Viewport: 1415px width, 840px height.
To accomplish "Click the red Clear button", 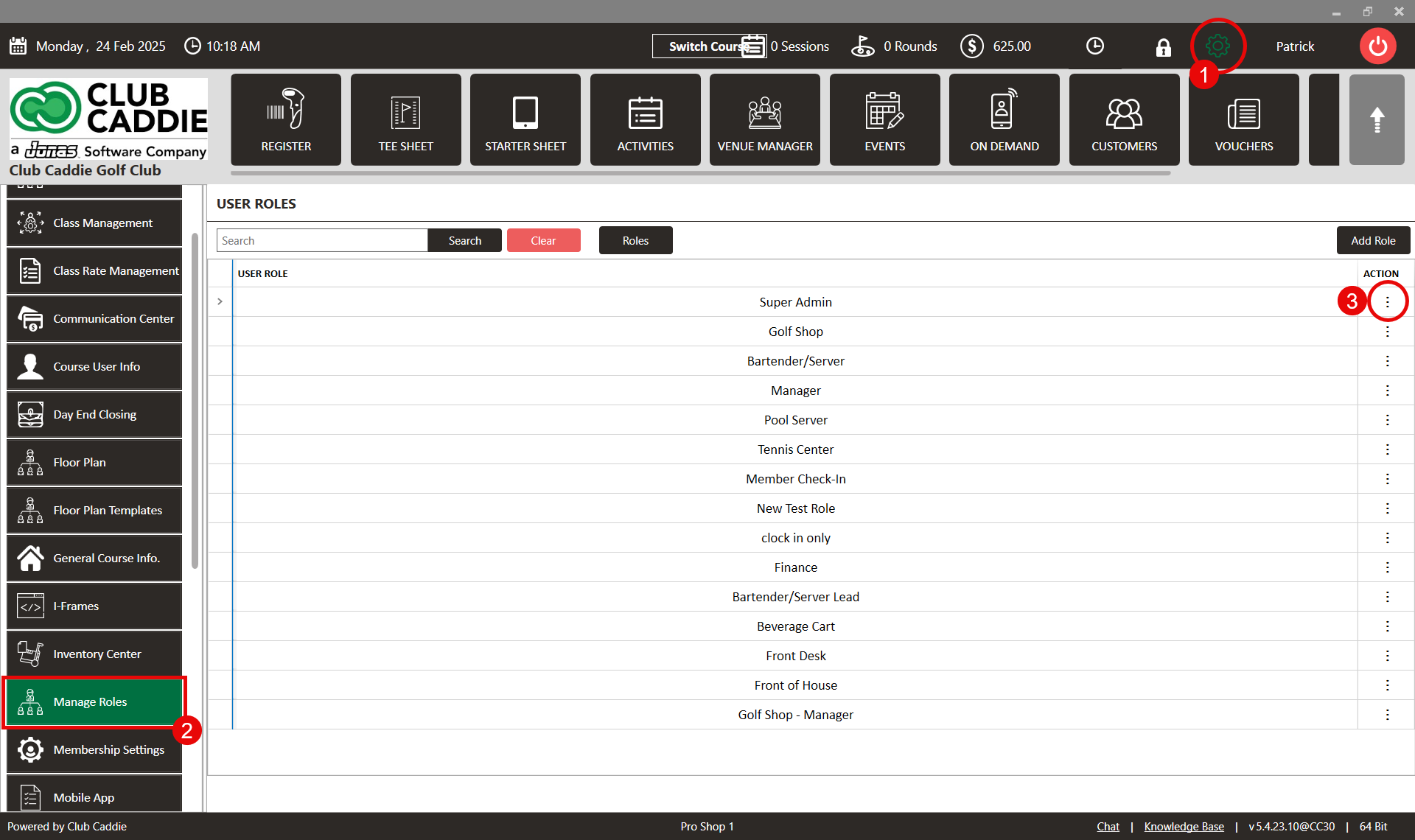I will [x=543, y=240].
